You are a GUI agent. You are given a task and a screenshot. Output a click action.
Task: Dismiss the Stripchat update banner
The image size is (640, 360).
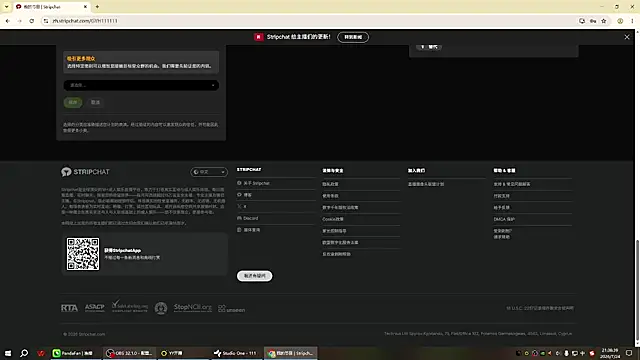627,37
